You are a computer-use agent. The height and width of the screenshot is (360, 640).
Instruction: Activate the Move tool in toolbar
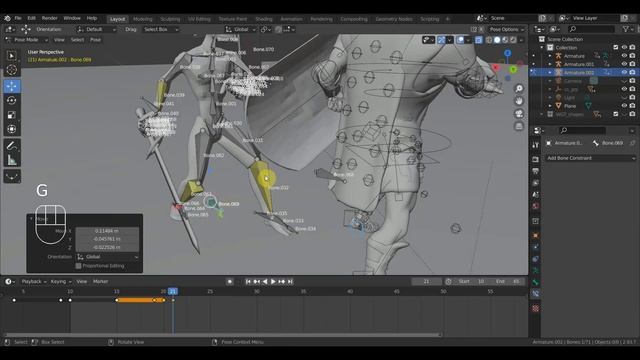click(x=12, y=86)
